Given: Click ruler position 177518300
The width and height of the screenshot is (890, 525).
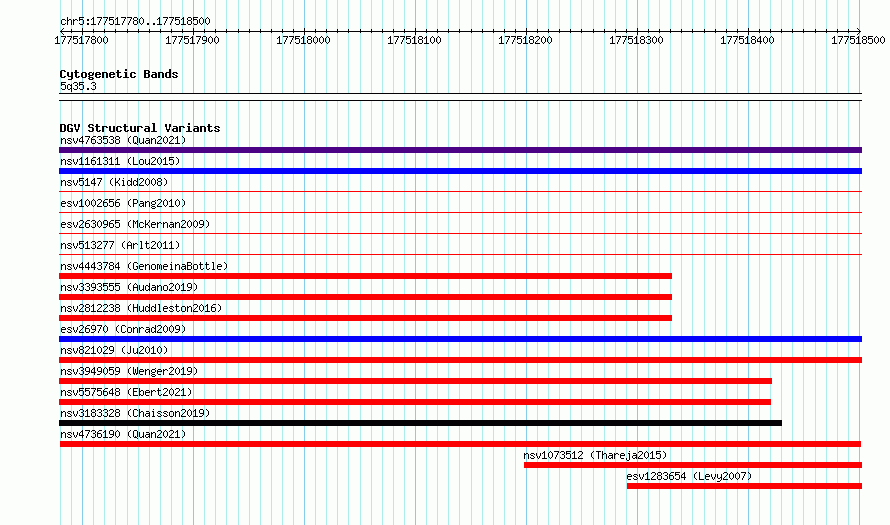Looking at the screenshot, I should 636,40.
